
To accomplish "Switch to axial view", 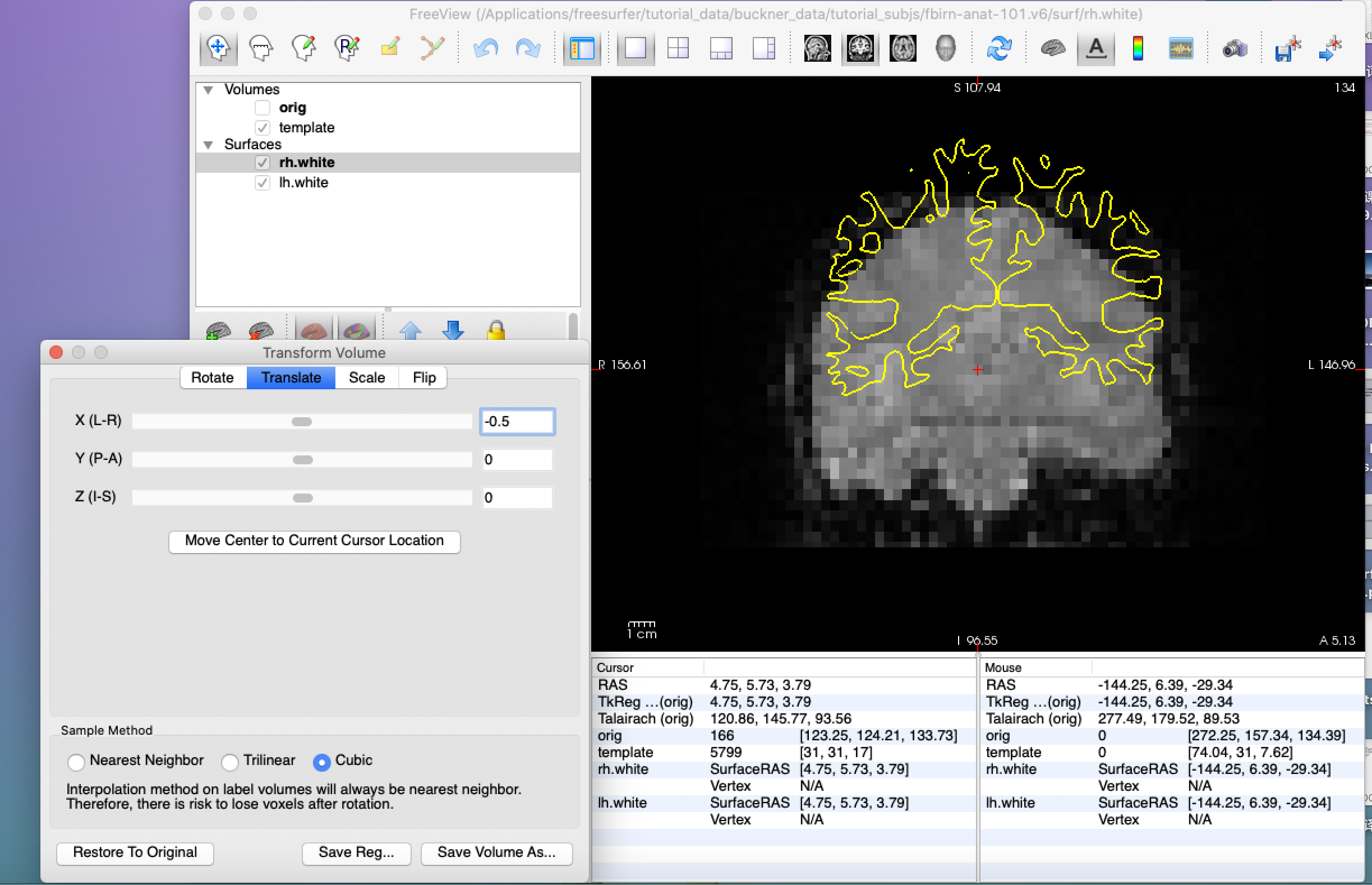I will pyautogui.click(x=903, y=48).
